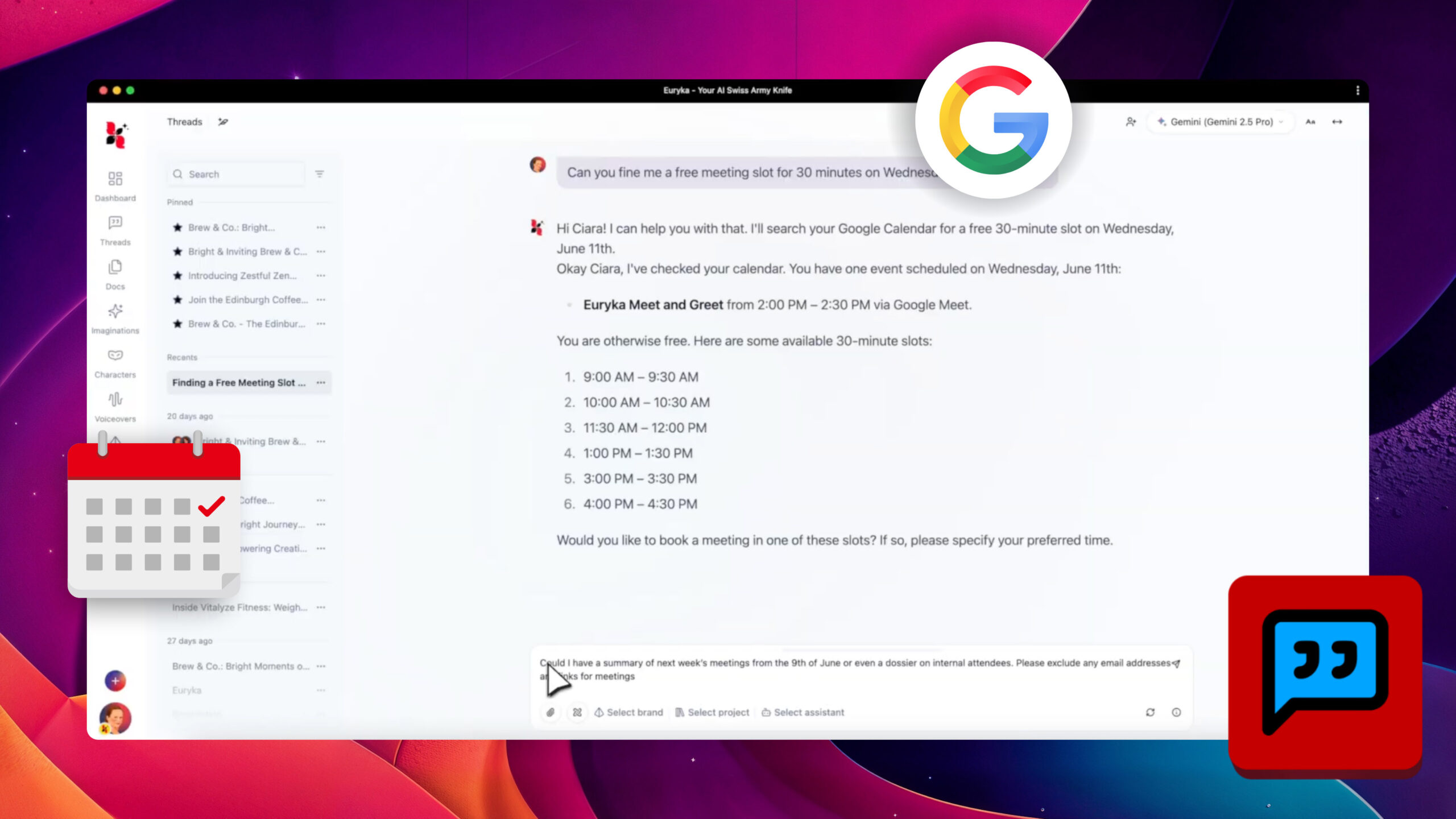Open the Characters section

[115, 362]
